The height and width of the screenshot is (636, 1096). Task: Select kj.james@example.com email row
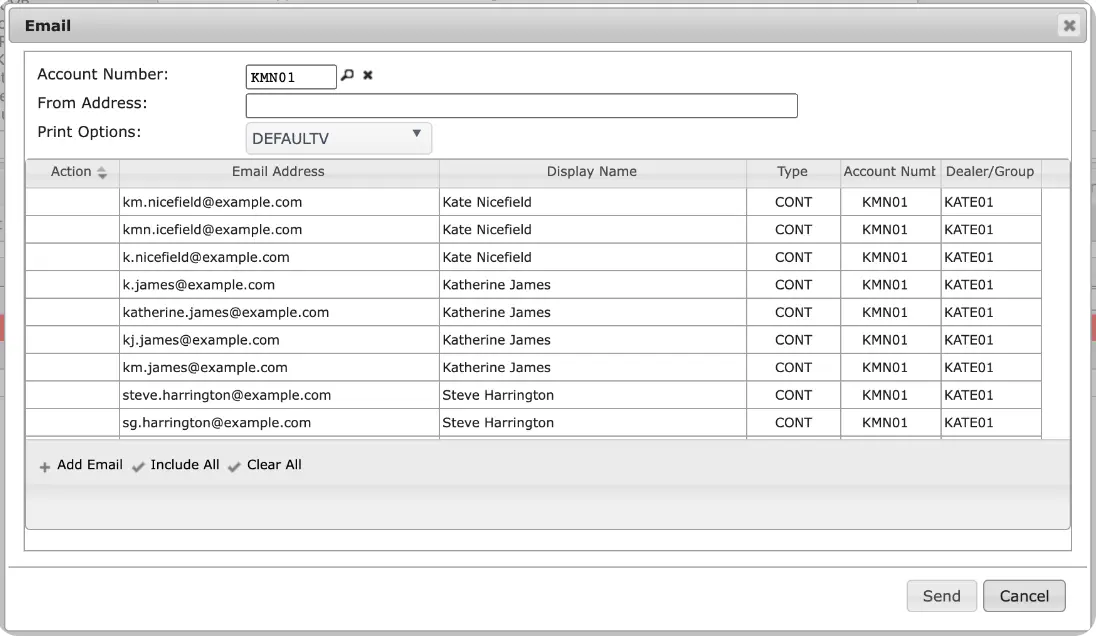(533, 340)
